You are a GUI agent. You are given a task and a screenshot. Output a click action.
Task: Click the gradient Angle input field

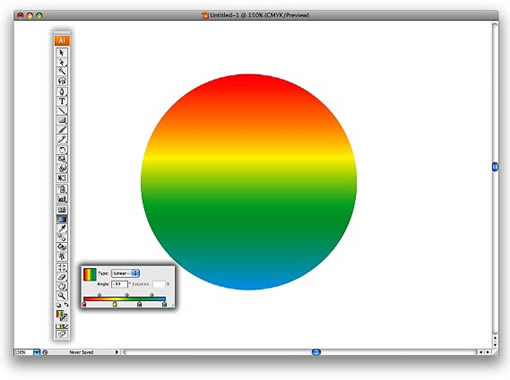click(x=119, y=284)
